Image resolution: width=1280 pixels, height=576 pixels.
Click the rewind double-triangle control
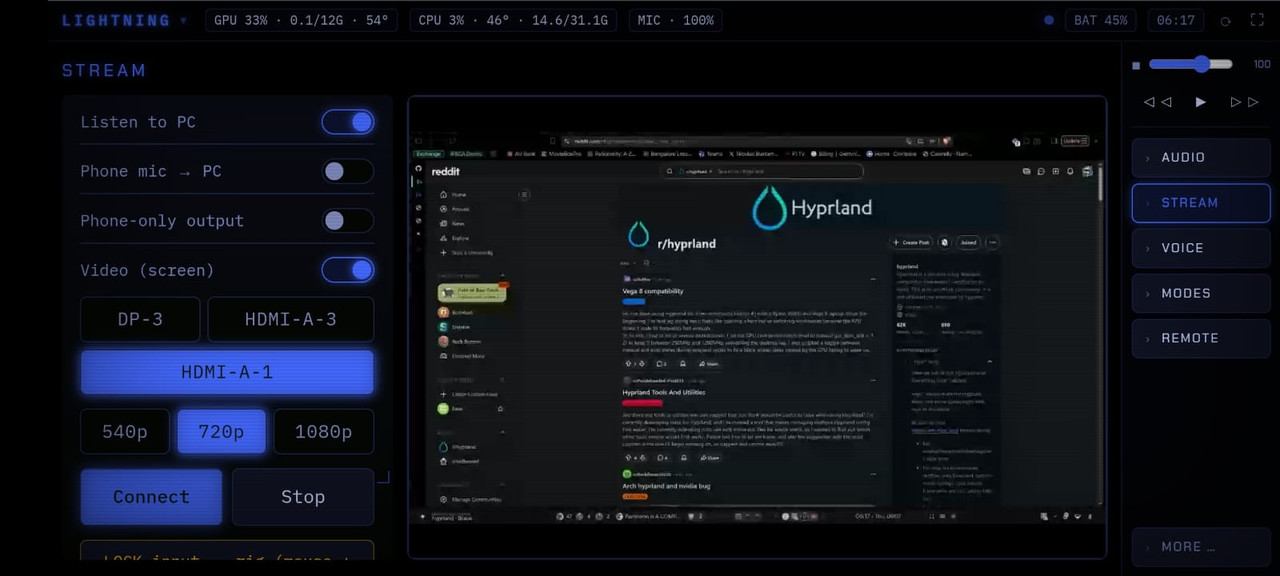click(1157, 102)
